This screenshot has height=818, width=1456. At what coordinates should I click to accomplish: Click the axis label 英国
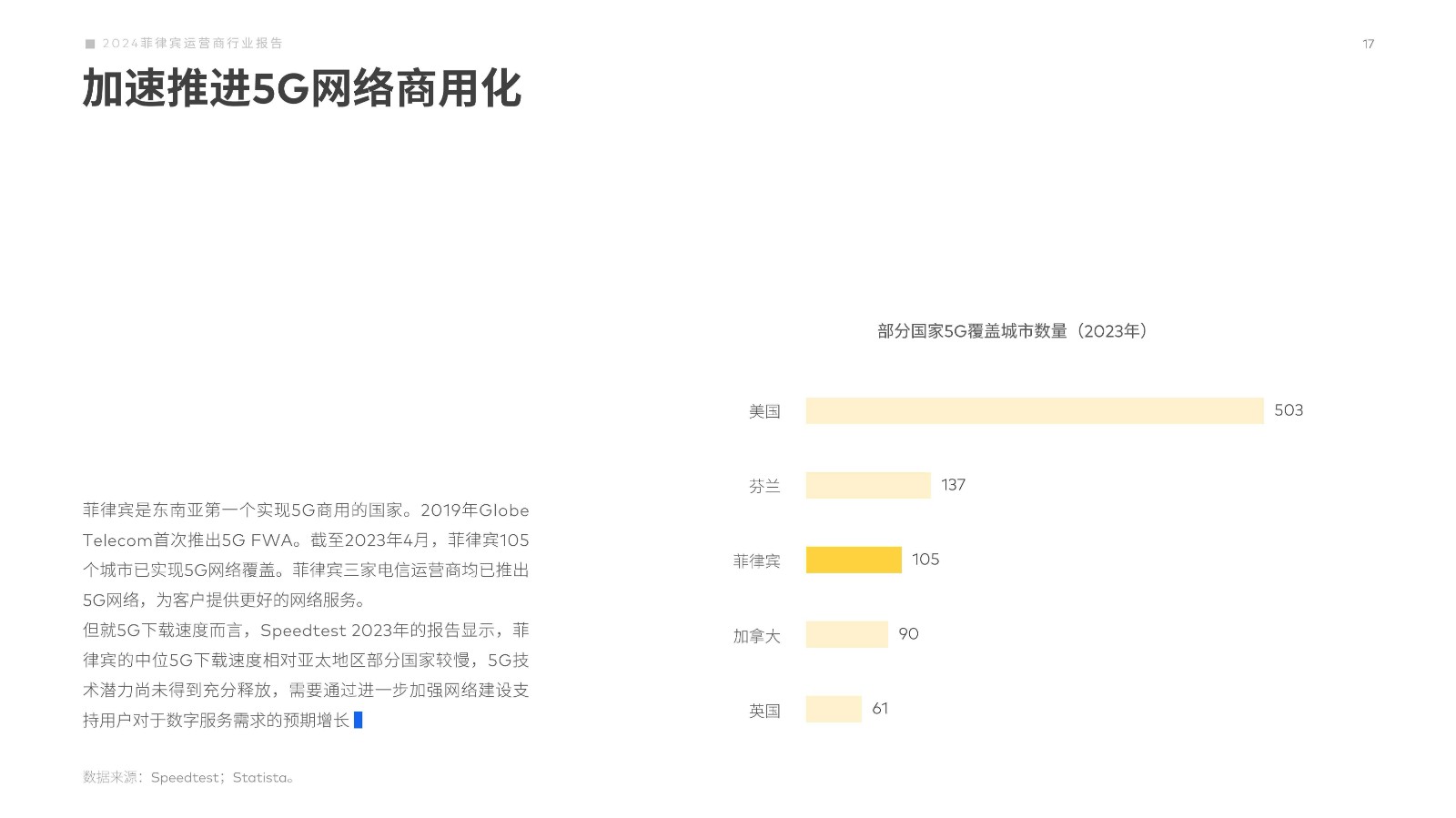764,710
